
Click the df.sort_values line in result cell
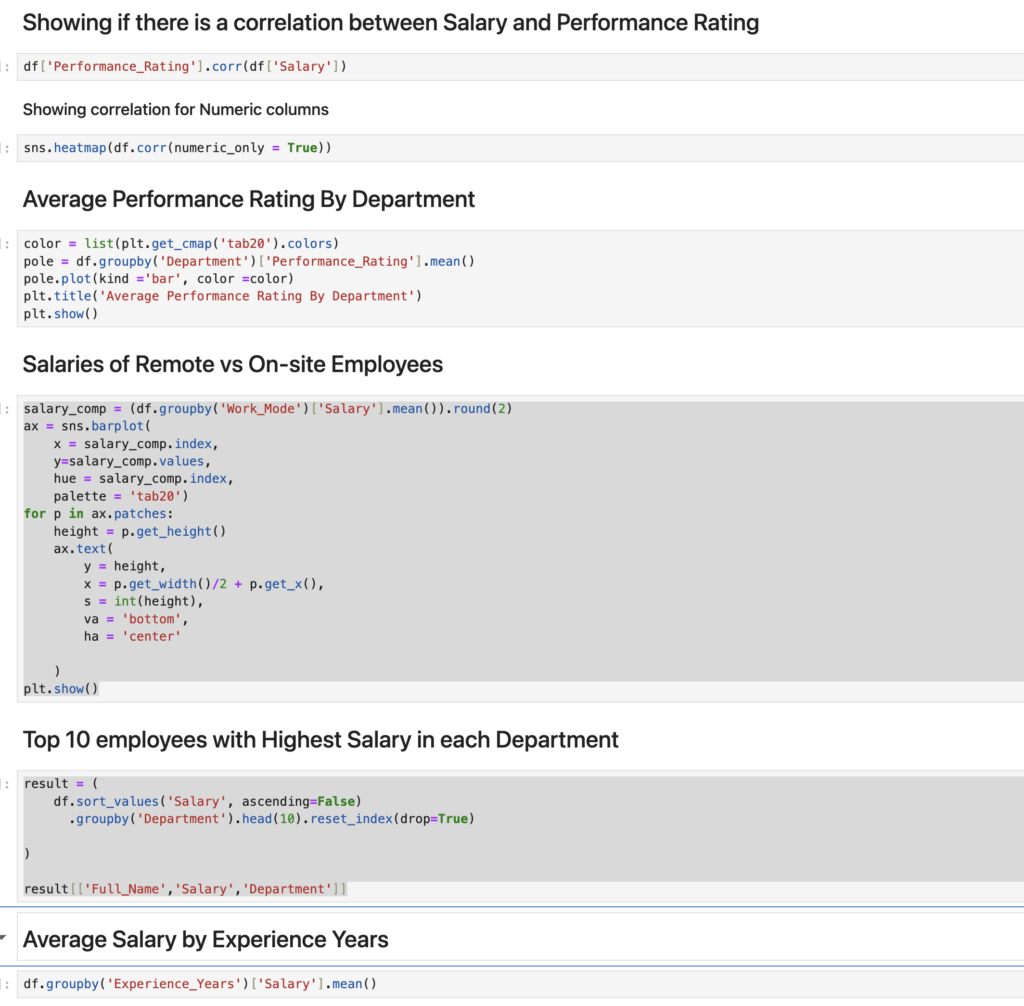207,801
